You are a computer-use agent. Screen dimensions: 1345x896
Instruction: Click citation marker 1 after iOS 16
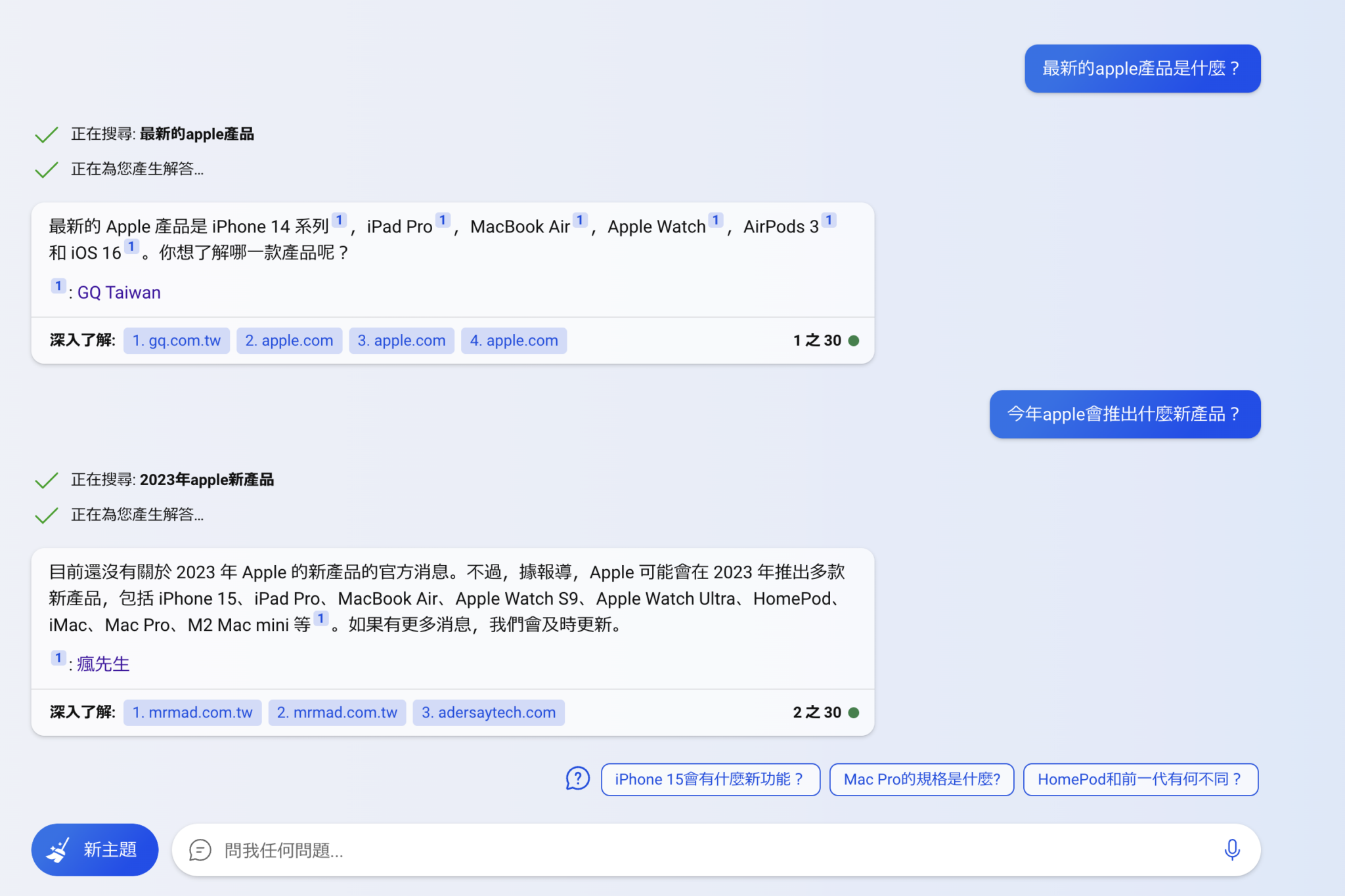click(x=131, y=245)
